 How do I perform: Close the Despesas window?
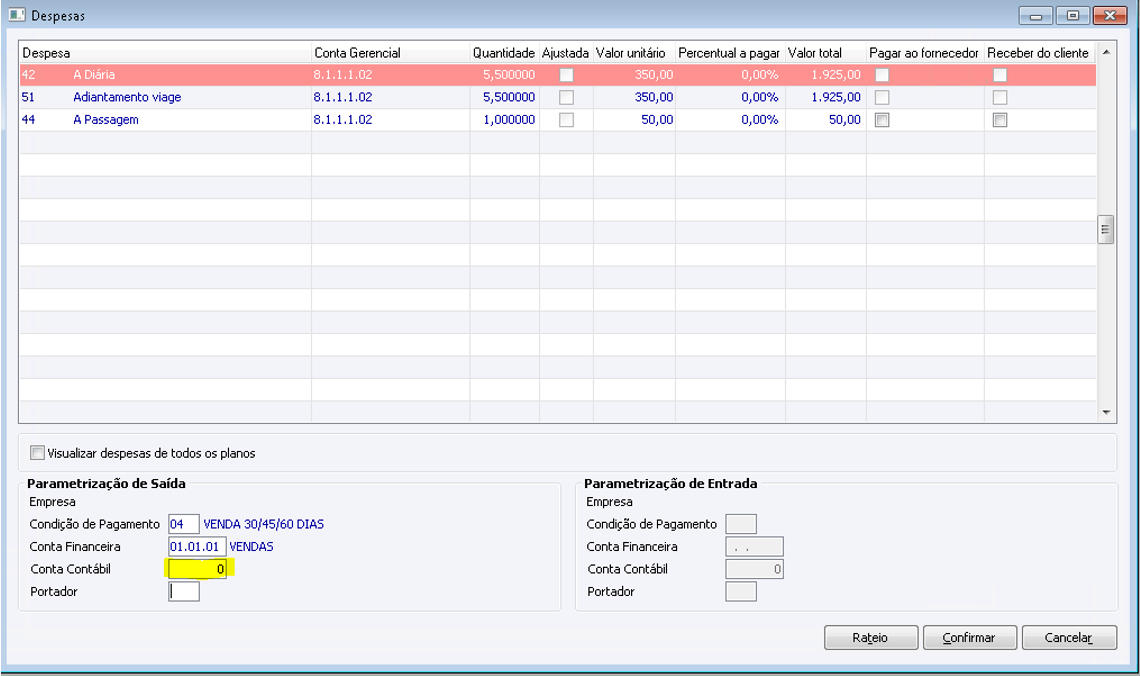tap(1110, 15)
